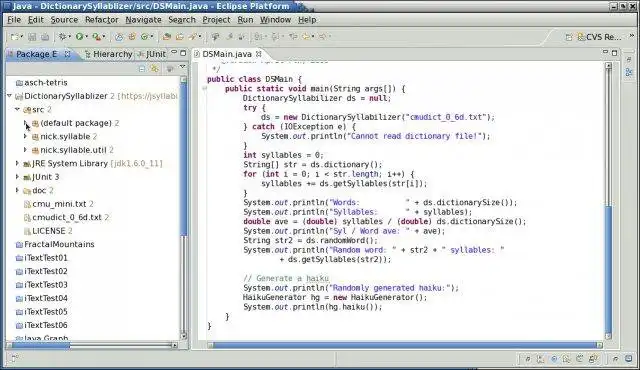The image size is (640, 370).
Task: Select the iTextTest03 project
Action: pos(41,284)
